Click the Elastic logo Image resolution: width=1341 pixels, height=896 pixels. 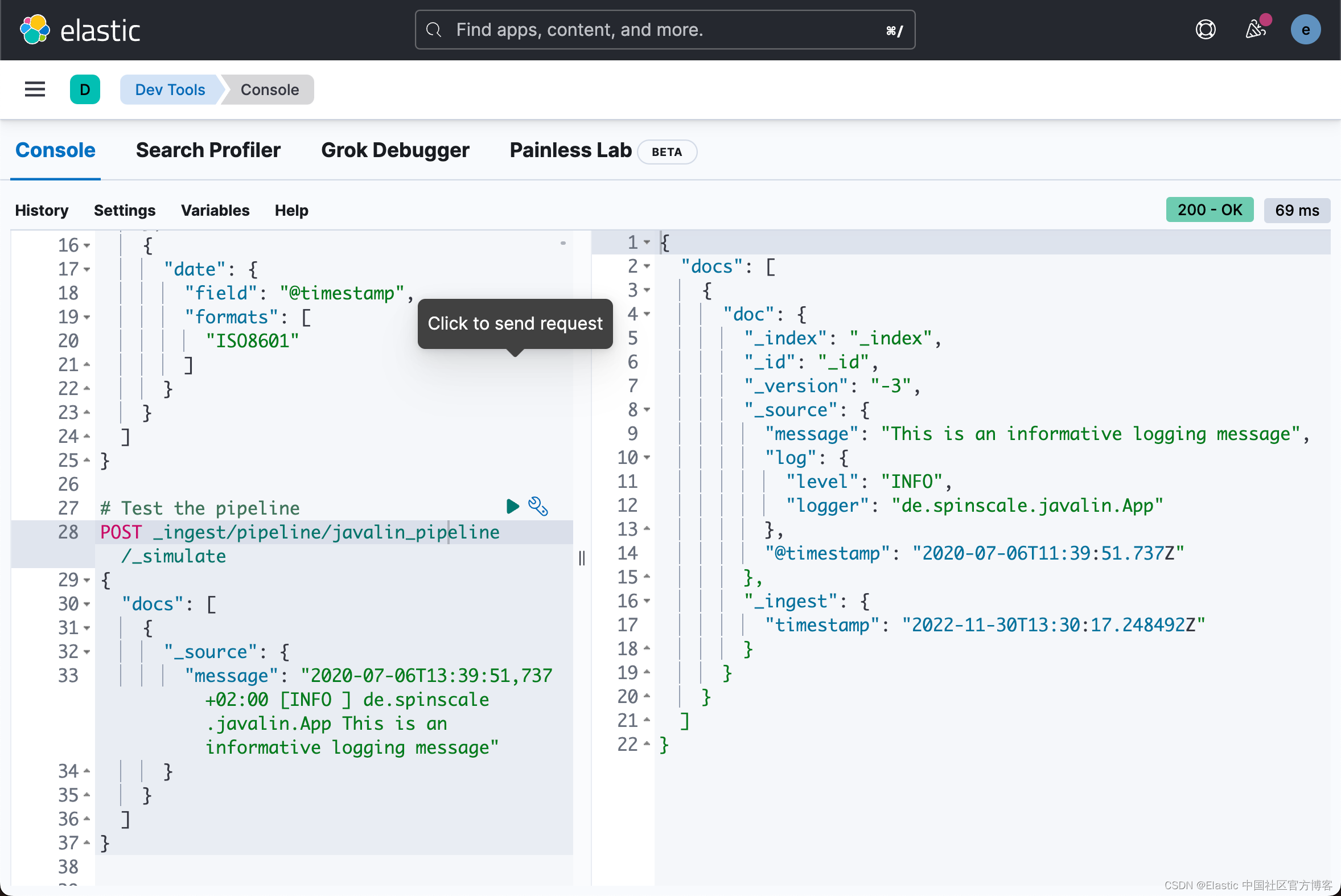80,30
